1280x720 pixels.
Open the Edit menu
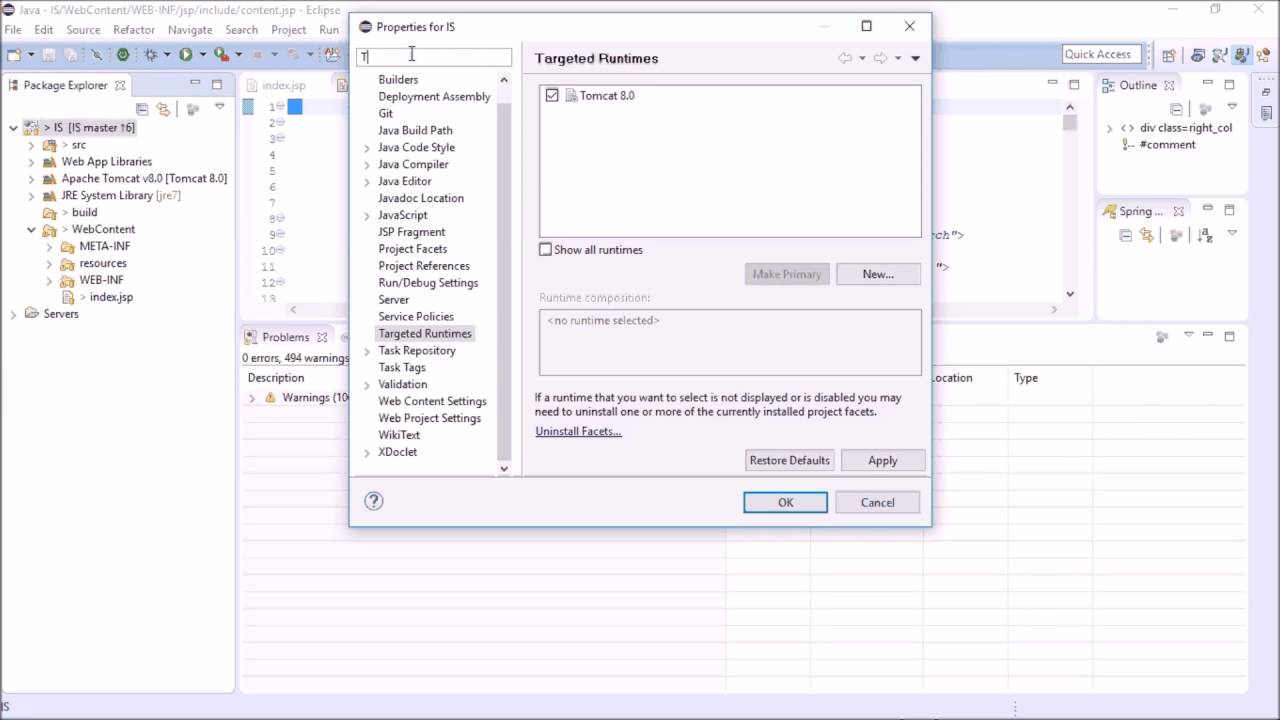44,30
